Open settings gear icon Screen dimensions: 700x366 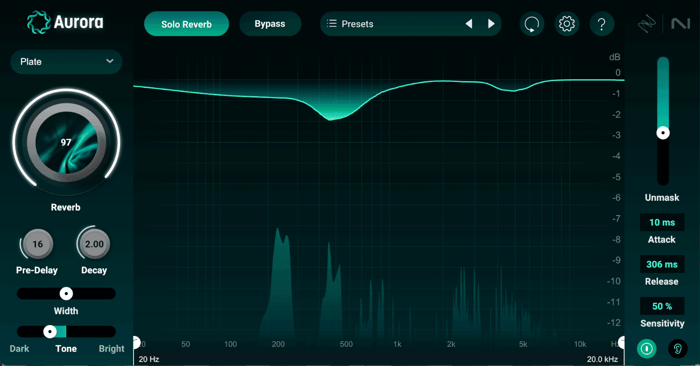coord(567,24)
